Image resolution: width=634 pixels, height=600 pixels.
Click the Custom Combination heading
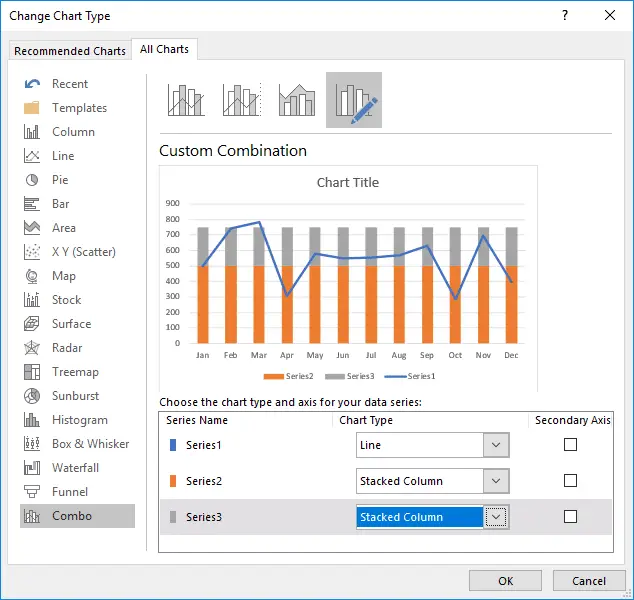pos(233,151)
